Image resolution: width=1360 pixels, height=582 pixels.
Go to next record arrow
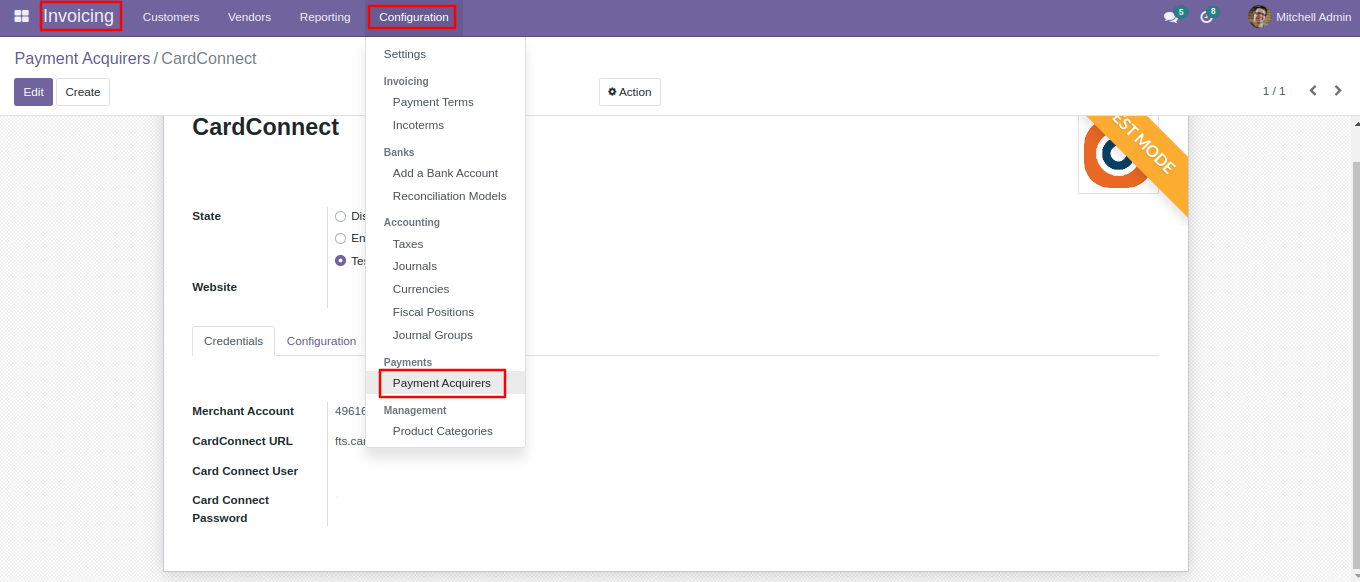pos(1338,91)
